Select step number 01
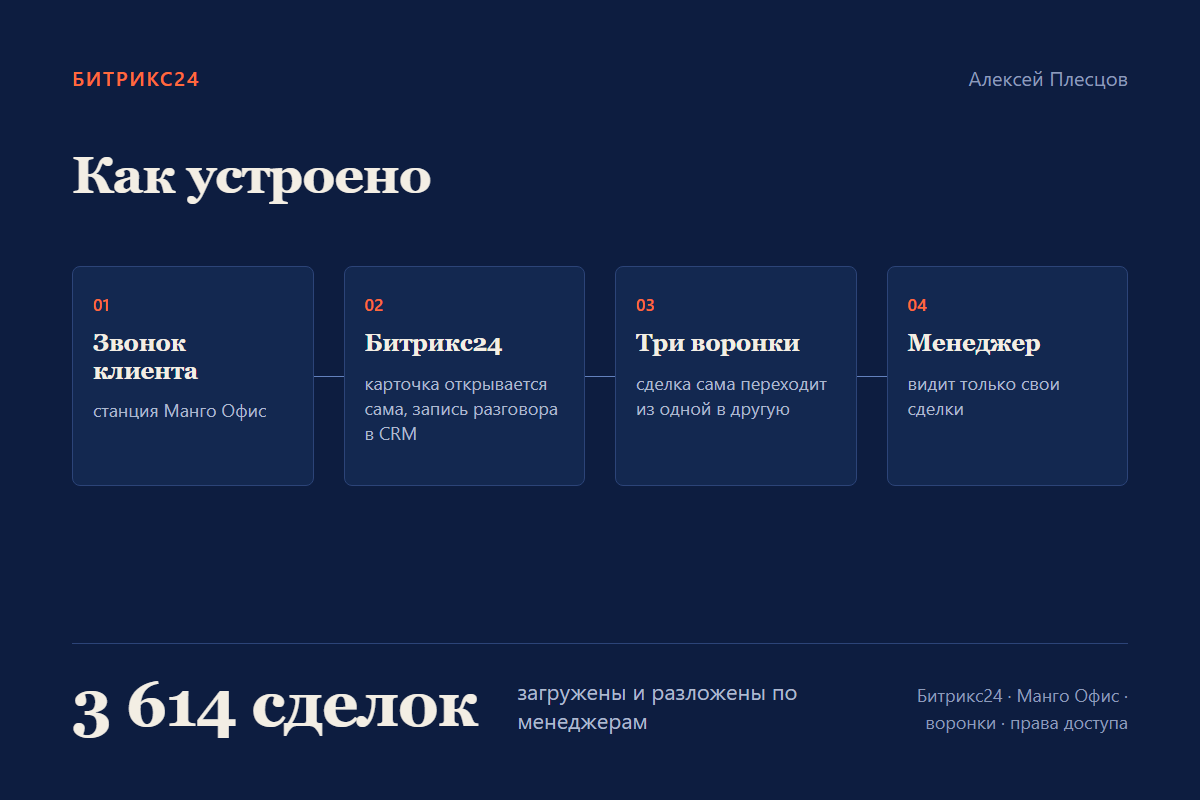This screenshot has width=1200, height=800. pos(101,305)
